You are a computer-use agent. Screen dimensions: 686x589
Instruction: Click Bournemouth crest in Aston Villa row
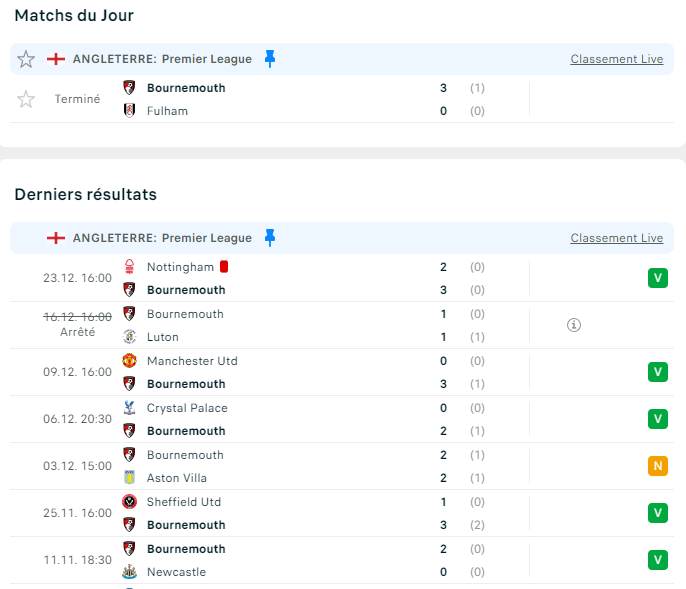click(x=129, y=455)
